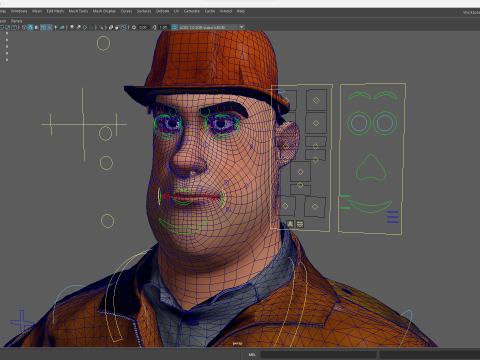Screen dimensions: 480x360
Task: Select the yellow cross-shaped slider control
Action: 84,124
